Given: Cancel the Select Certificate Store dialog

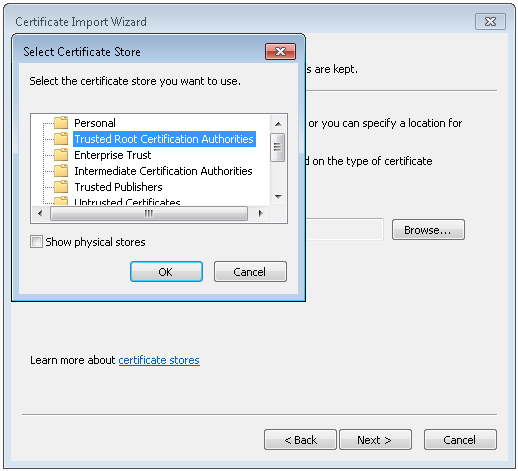Looking at the screenshot, I should coord(250,272).
